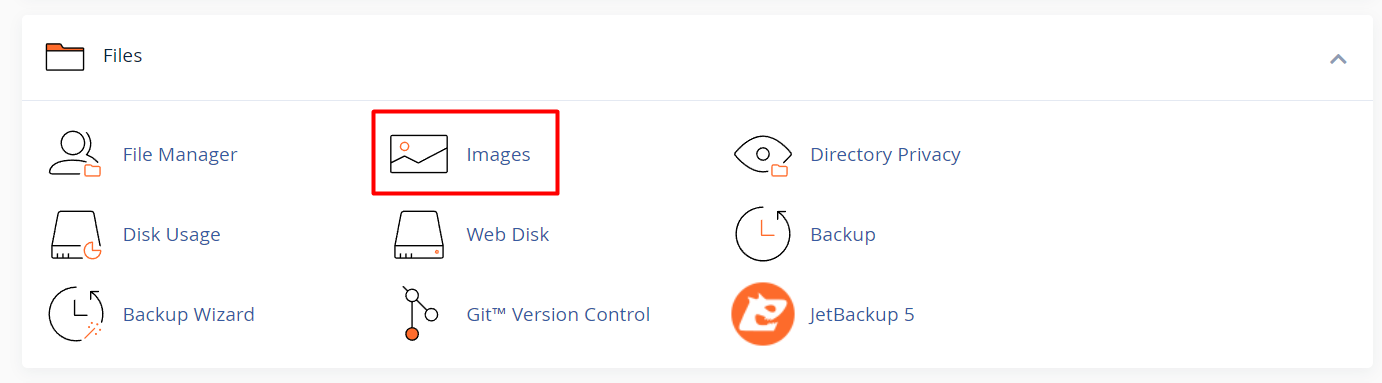
Task: Click the Web Disk drive icon
Action: click(420, 235)
